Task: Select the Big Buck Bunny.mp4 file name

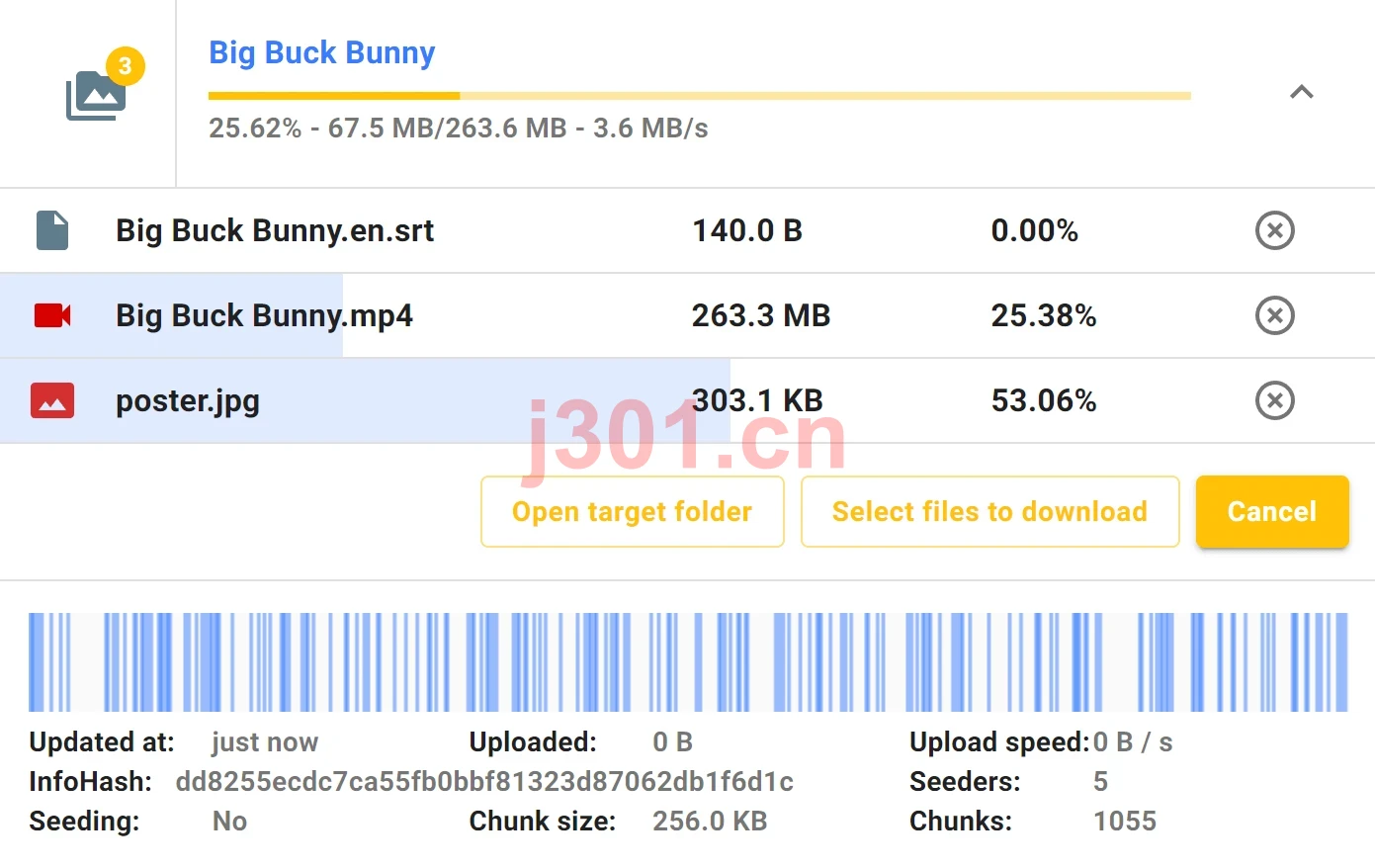Action: pos(264,315)
